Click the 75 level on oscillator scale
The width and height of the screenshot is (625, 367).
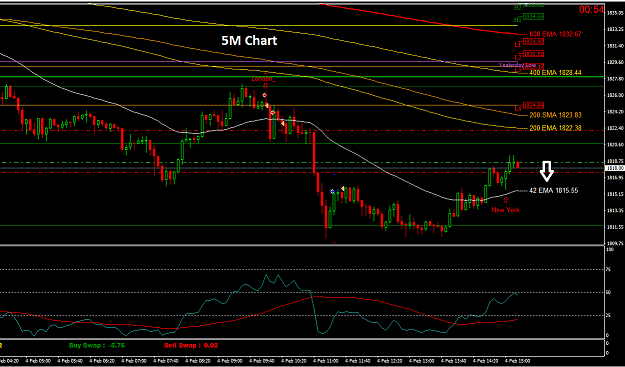coord(609,269)
